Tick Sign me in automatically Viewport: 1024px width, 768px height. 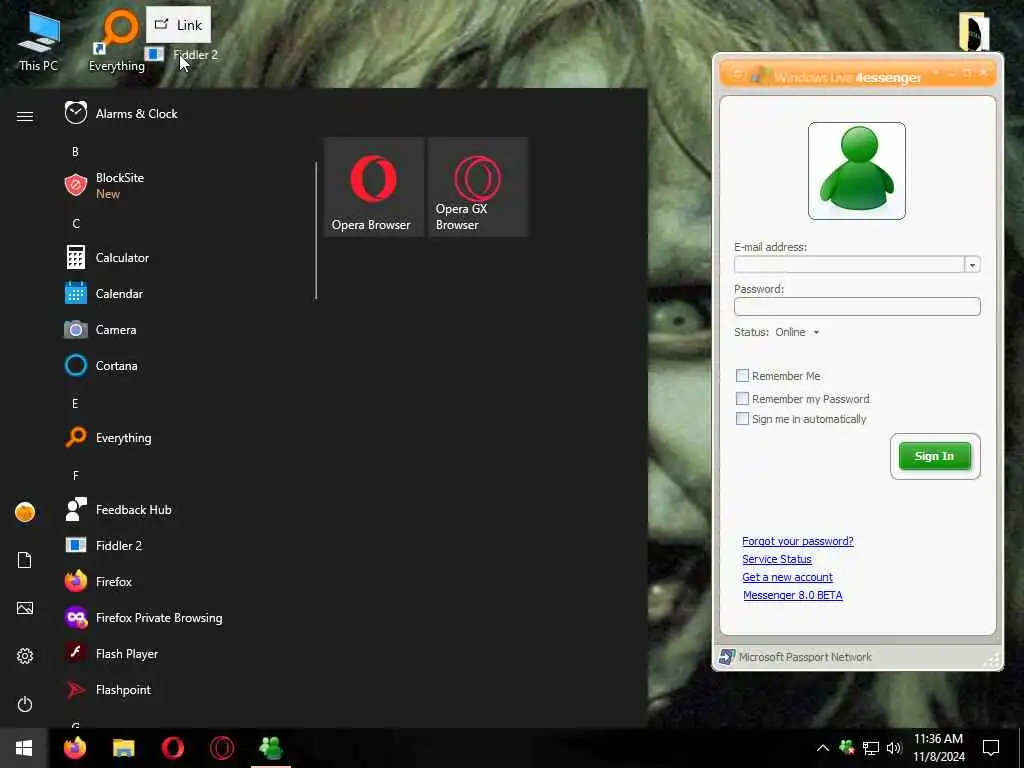click(x=742, y=419)
